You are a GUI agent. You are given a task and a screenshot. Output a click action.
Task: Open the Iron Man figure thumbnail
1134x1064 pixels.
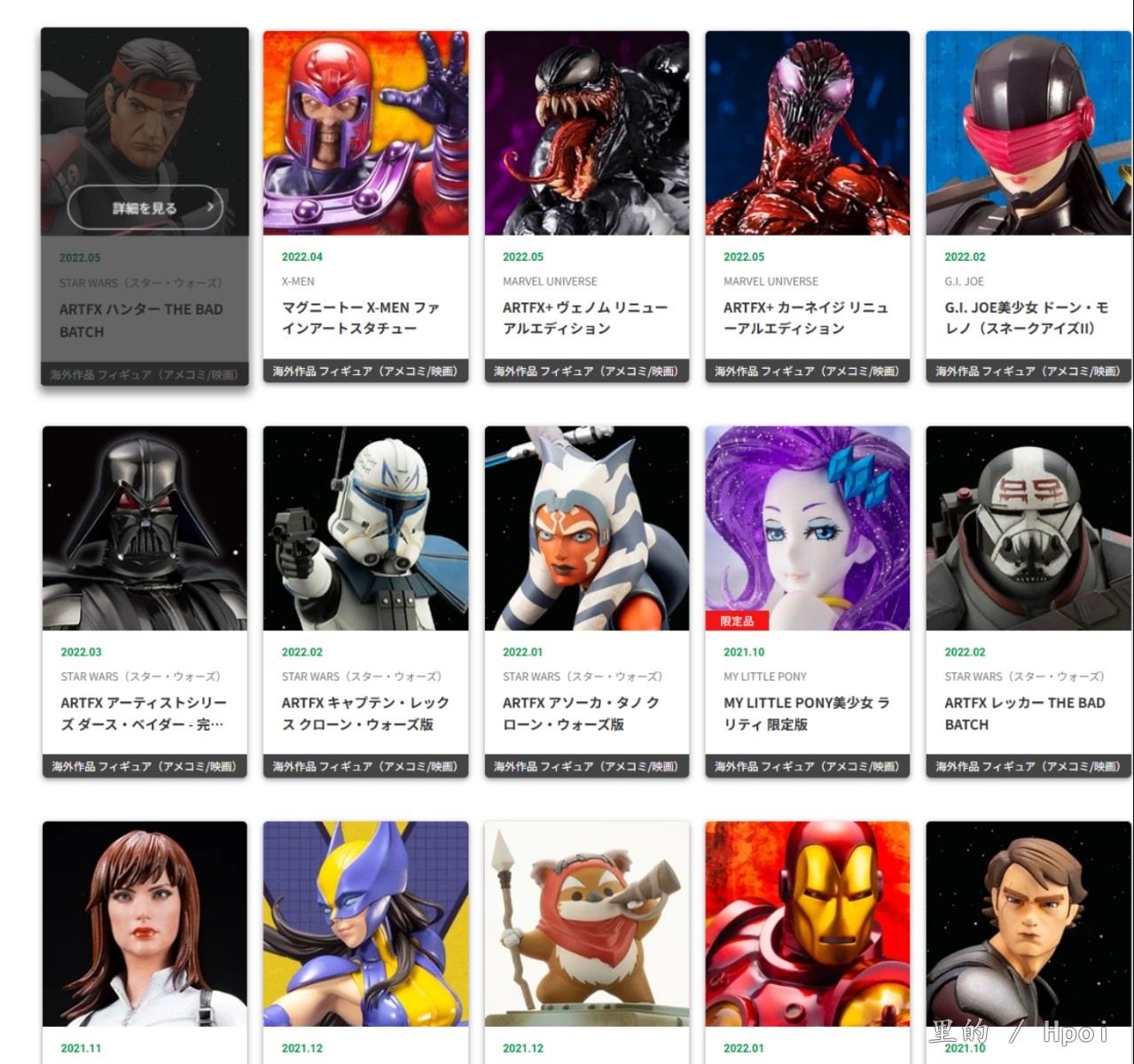coord(808,924)
